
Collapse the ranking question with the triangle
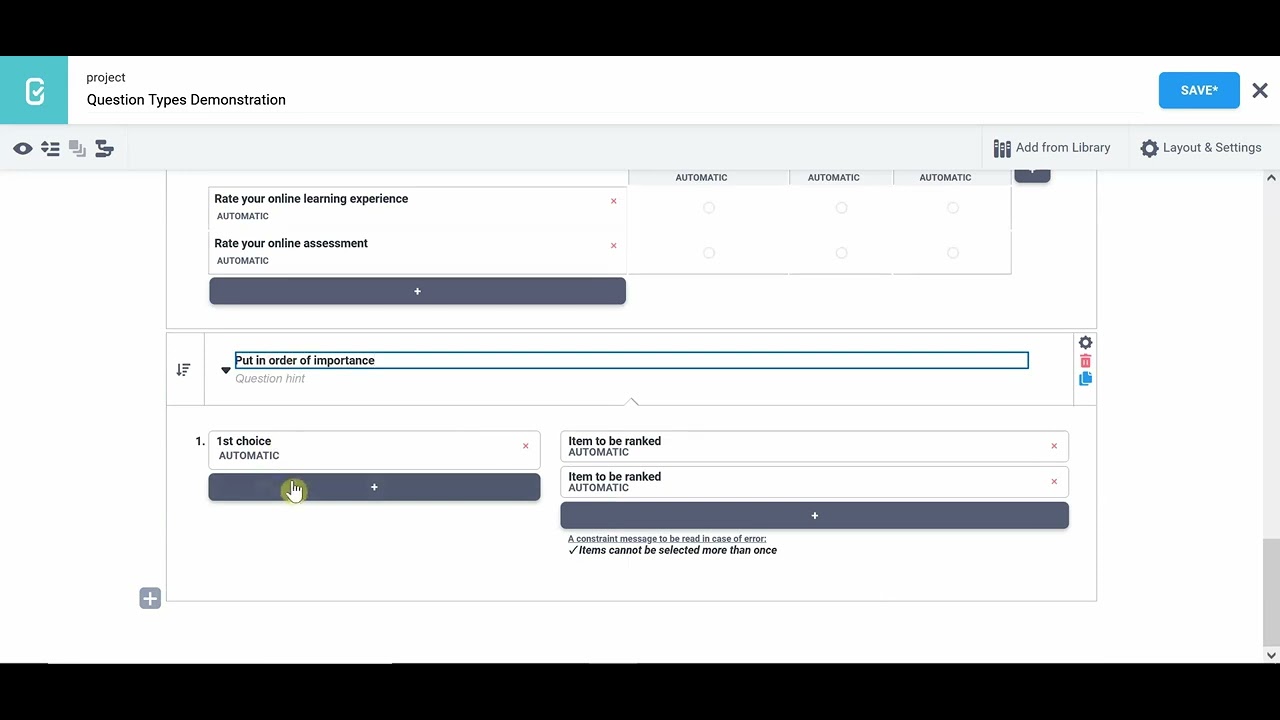tap(226, 370)
